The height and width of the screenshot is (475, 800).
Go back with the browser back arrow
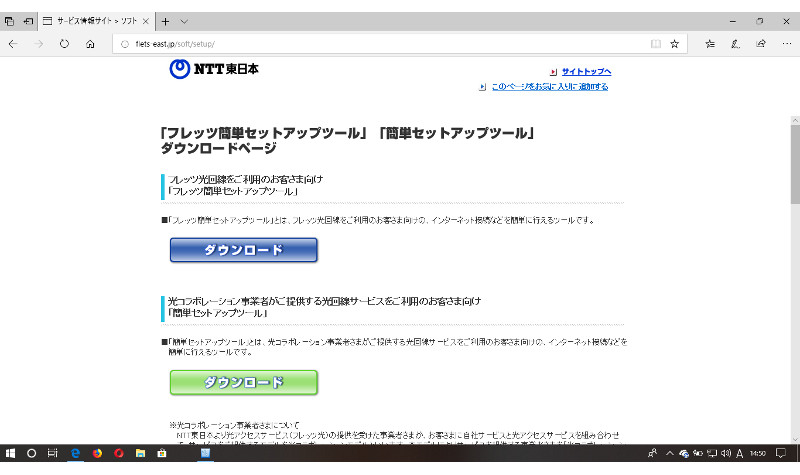[13, 44]
